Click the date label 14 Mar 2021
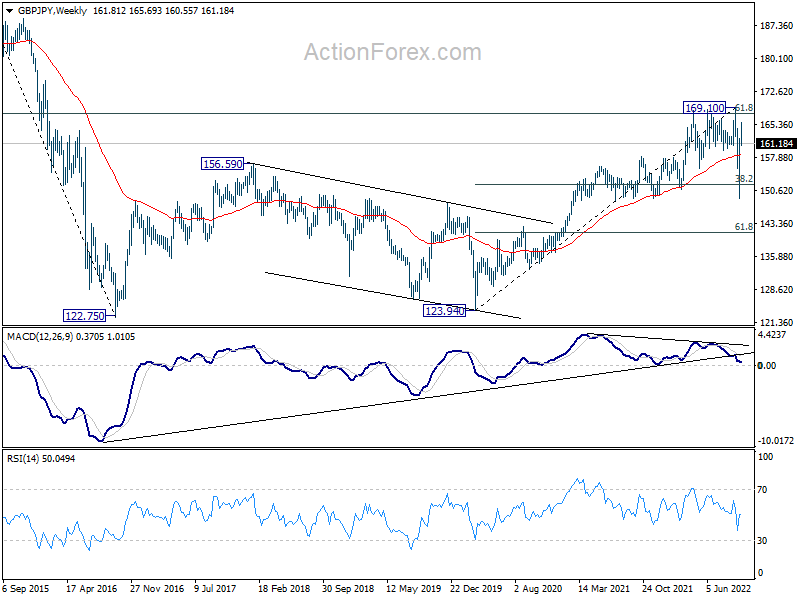 [x=604, y=588]
